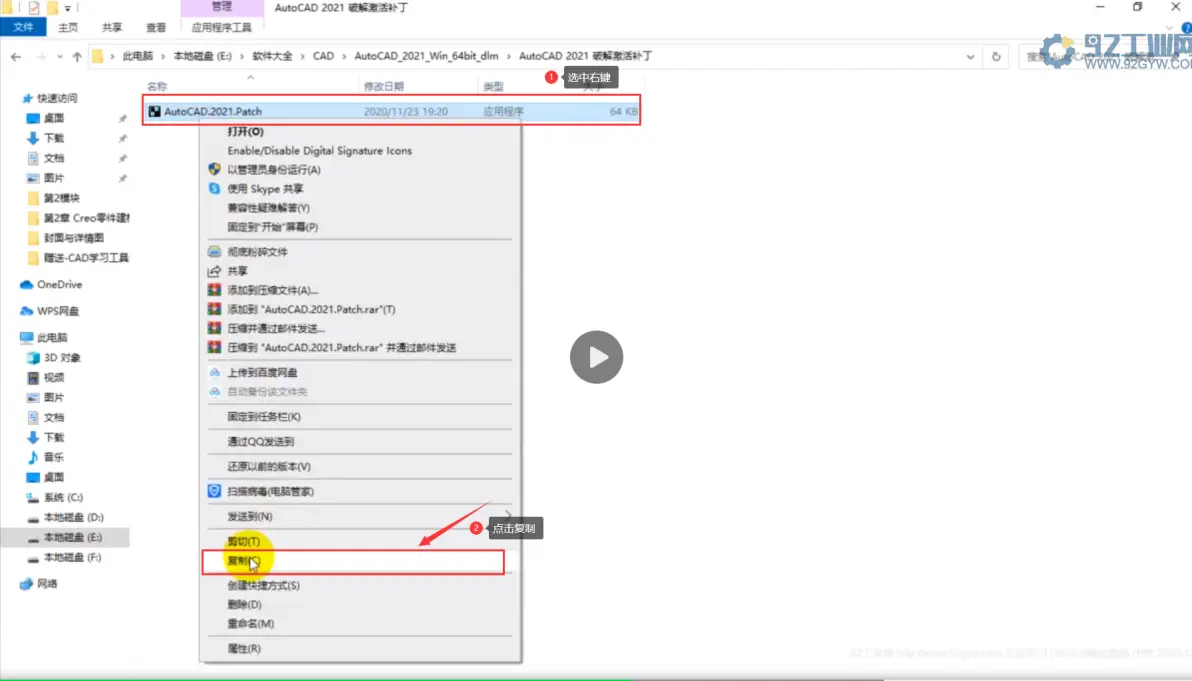Open the 应用程序工具 ribbon tab
The height and width of the screenshot is (681, 1192).
(x=221, y=27)
